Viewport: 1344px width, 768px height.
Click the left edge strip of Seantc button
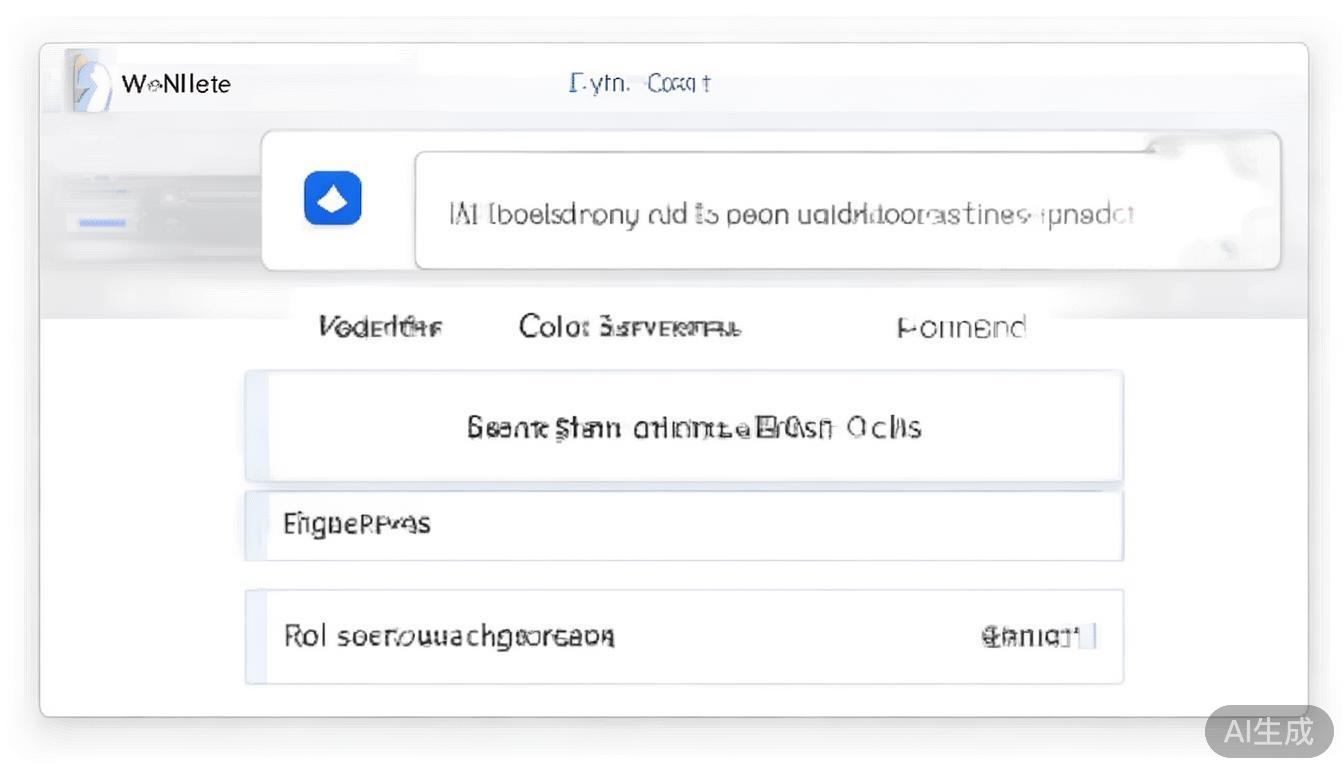(257, 427)
